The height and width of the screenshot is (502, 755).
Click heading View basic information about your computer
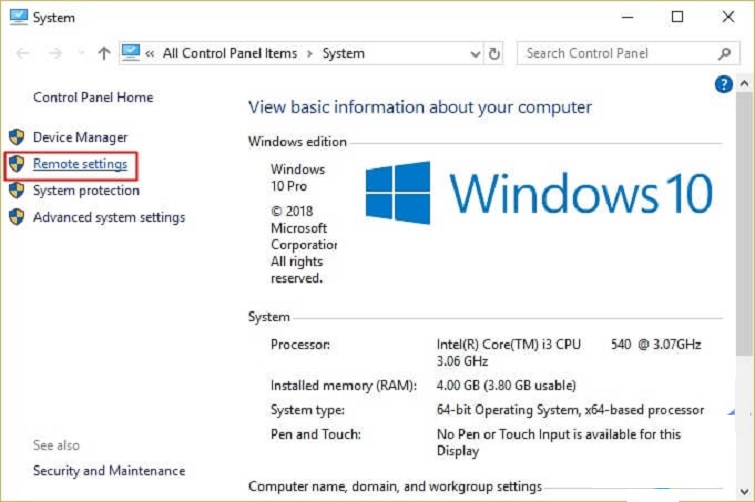pyautogui.click(x=420, y=107)
